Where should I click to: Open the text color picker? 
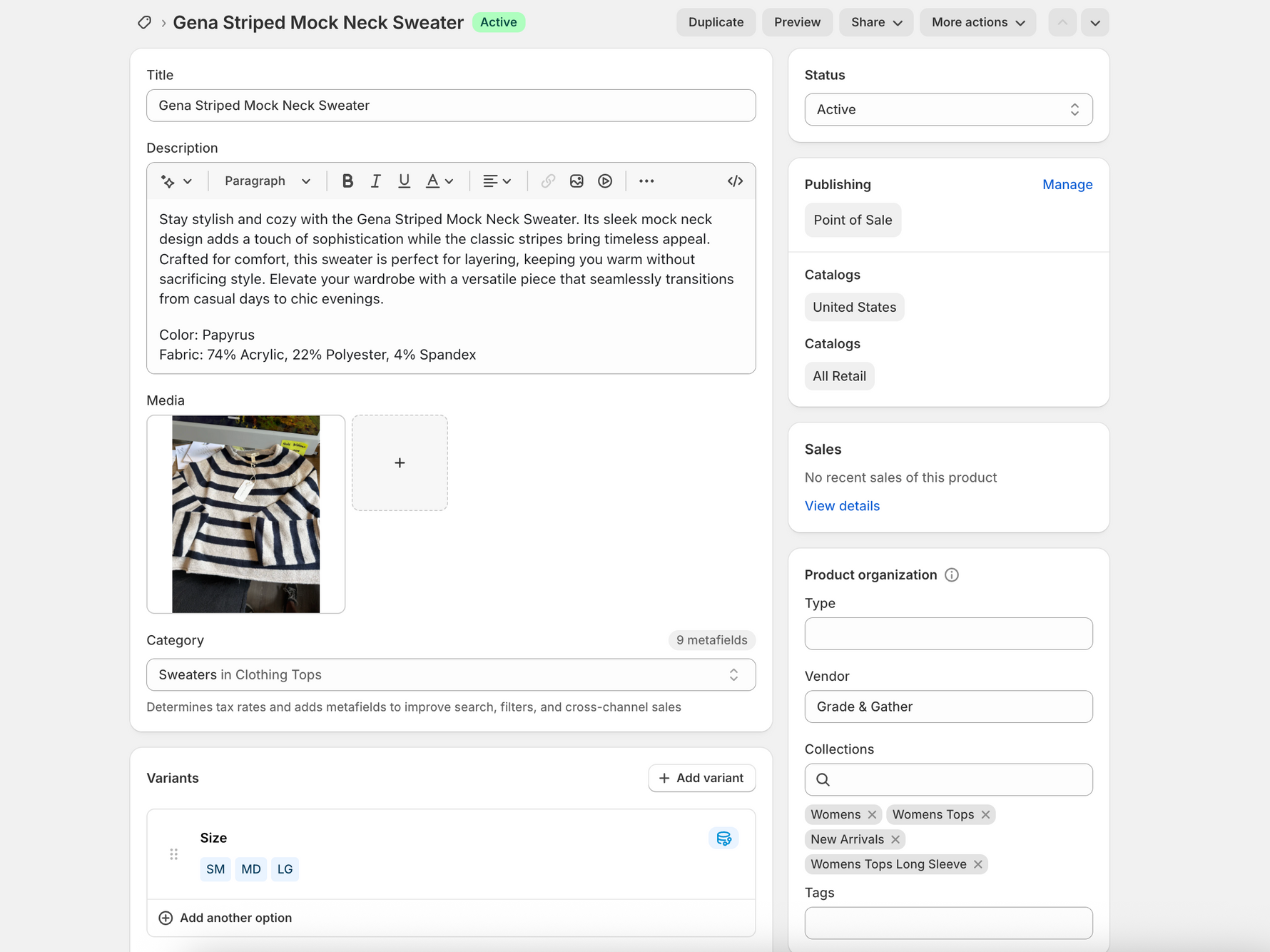tap(439, 181)
